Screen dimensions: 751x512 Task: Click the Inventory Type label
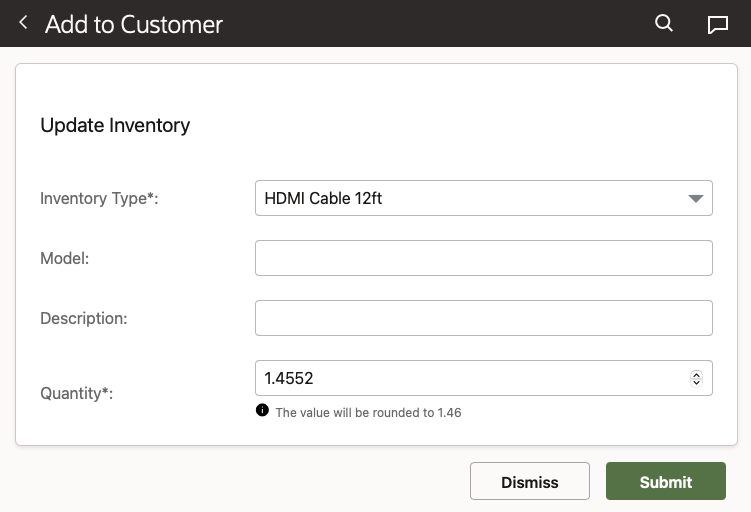pyautogui.click(x=99, y=198)
